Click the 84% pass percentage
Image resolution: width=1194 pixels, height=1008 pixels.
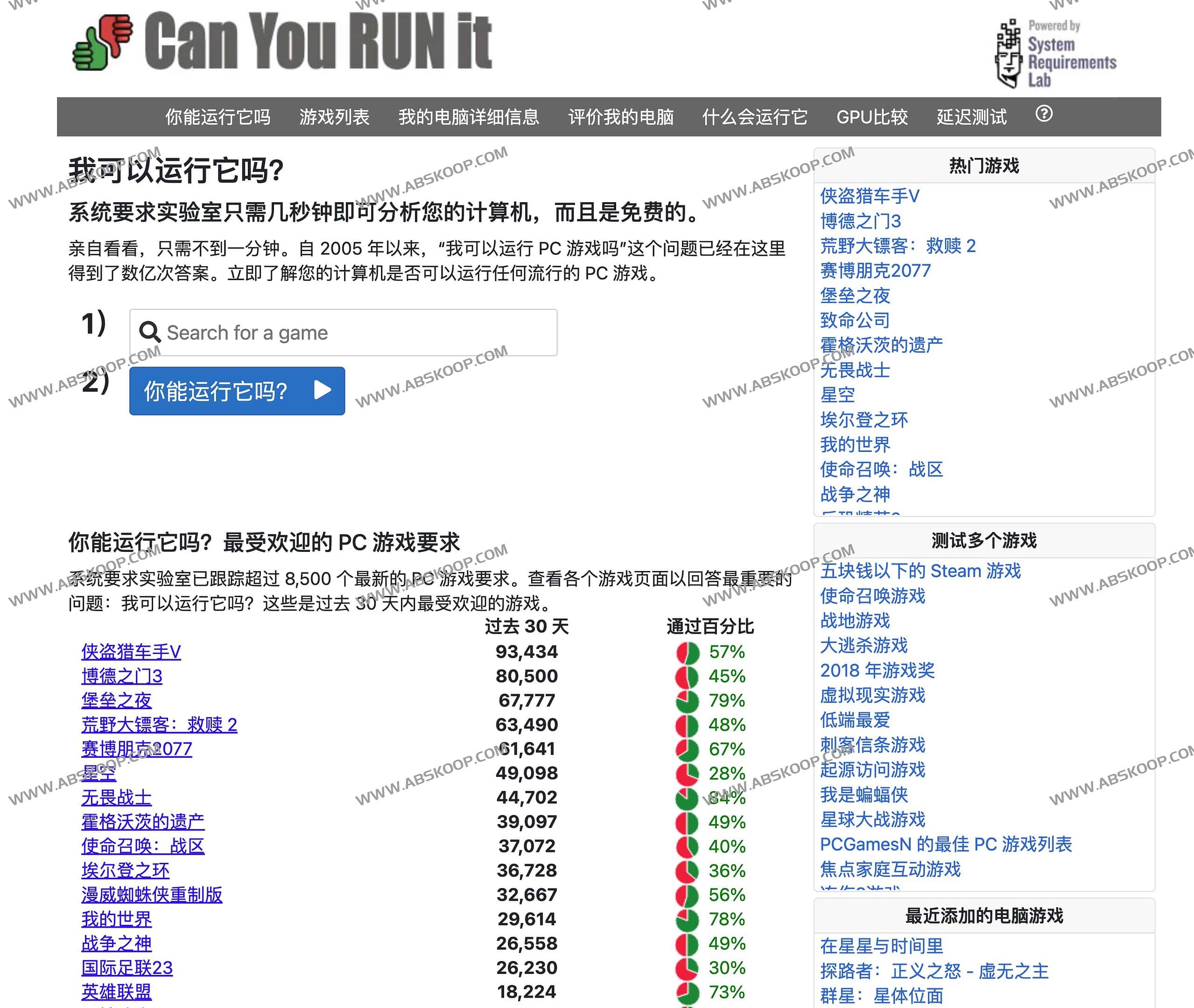[x=727, y=797]
